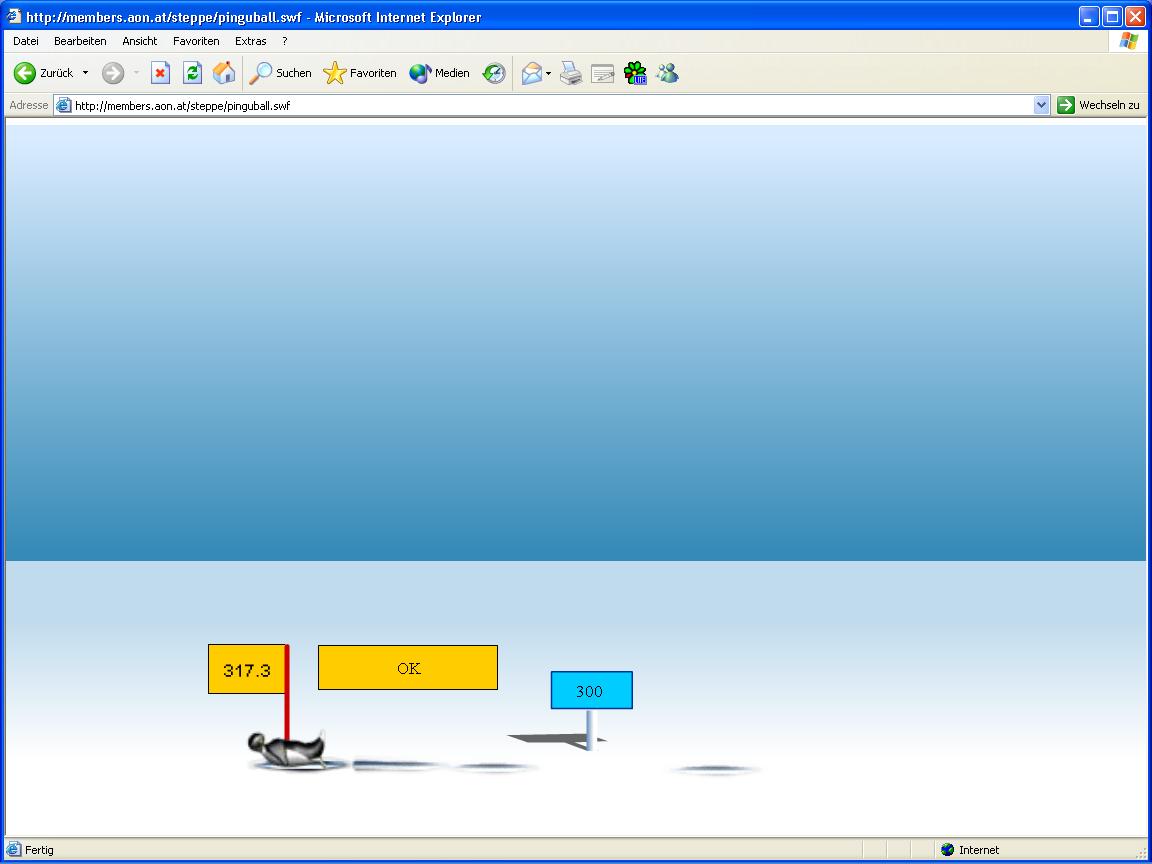Click the mail envelope icon
Image resolution: width=1152 pixels, height=864 pixels.
point(532,73)
